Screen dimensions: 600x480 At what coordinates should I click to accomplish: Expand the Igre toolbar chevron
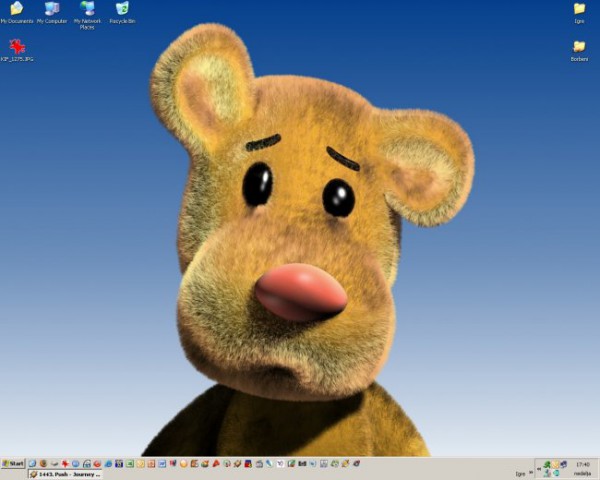coord(531,472)
